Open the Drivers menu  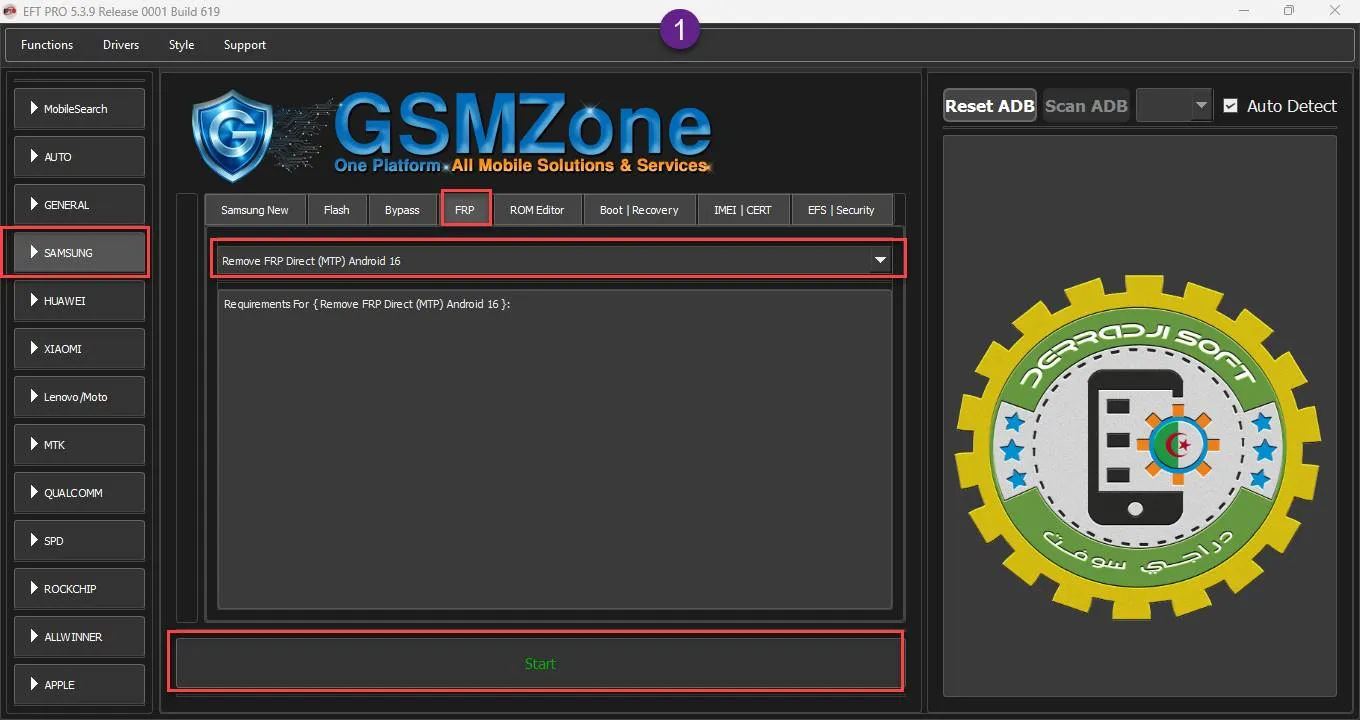[x=121, y=45]
